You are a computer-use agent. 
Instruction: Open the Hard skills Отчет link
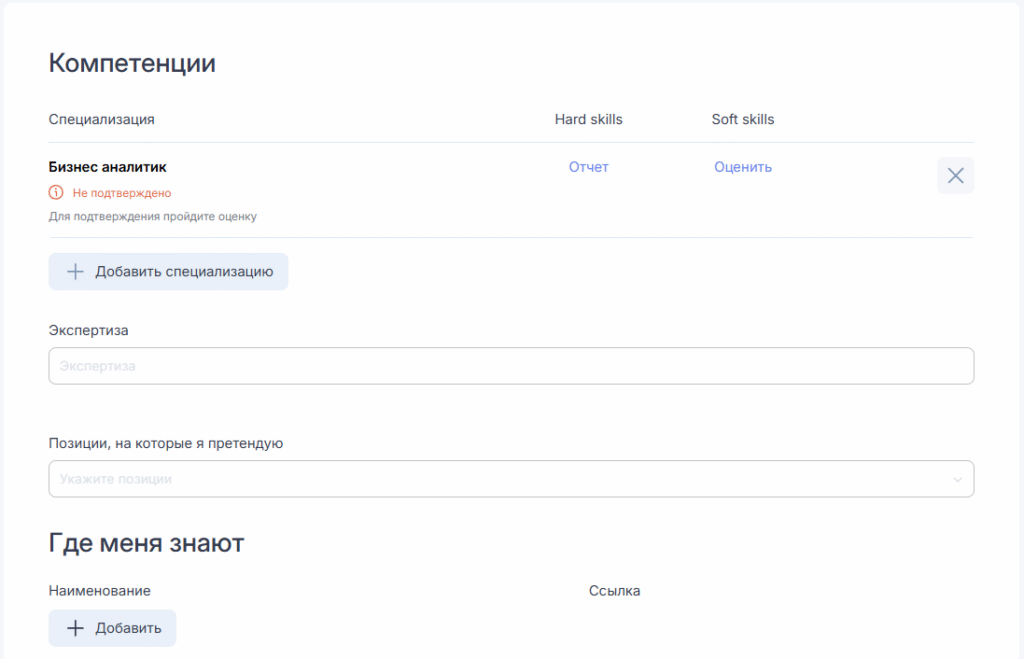pyautogui.click(x=588, y=167)
